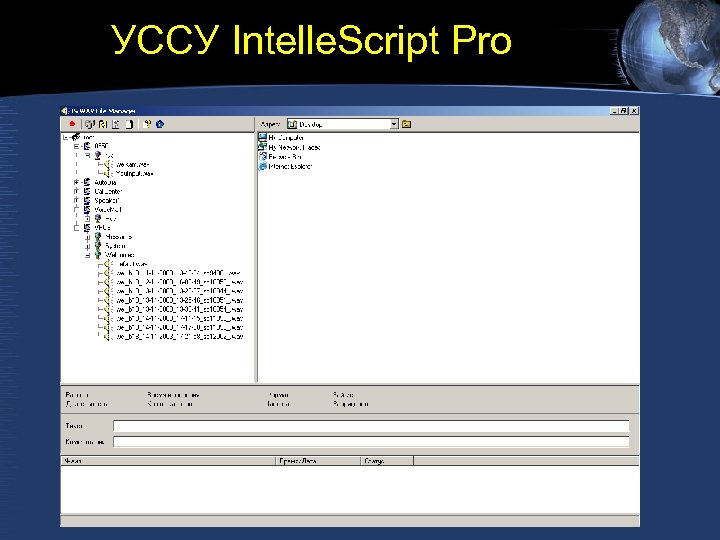Viewport: 720px width, 540px height.
Task: Collapse the root tree node
Action: 65,137
